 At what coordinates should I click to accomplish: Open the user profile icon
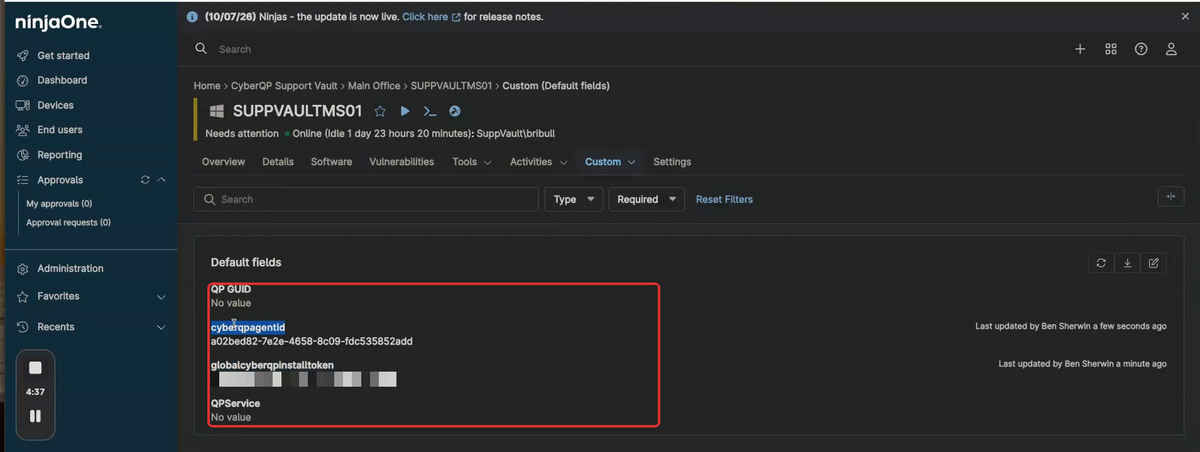(x=1171, y=49)
